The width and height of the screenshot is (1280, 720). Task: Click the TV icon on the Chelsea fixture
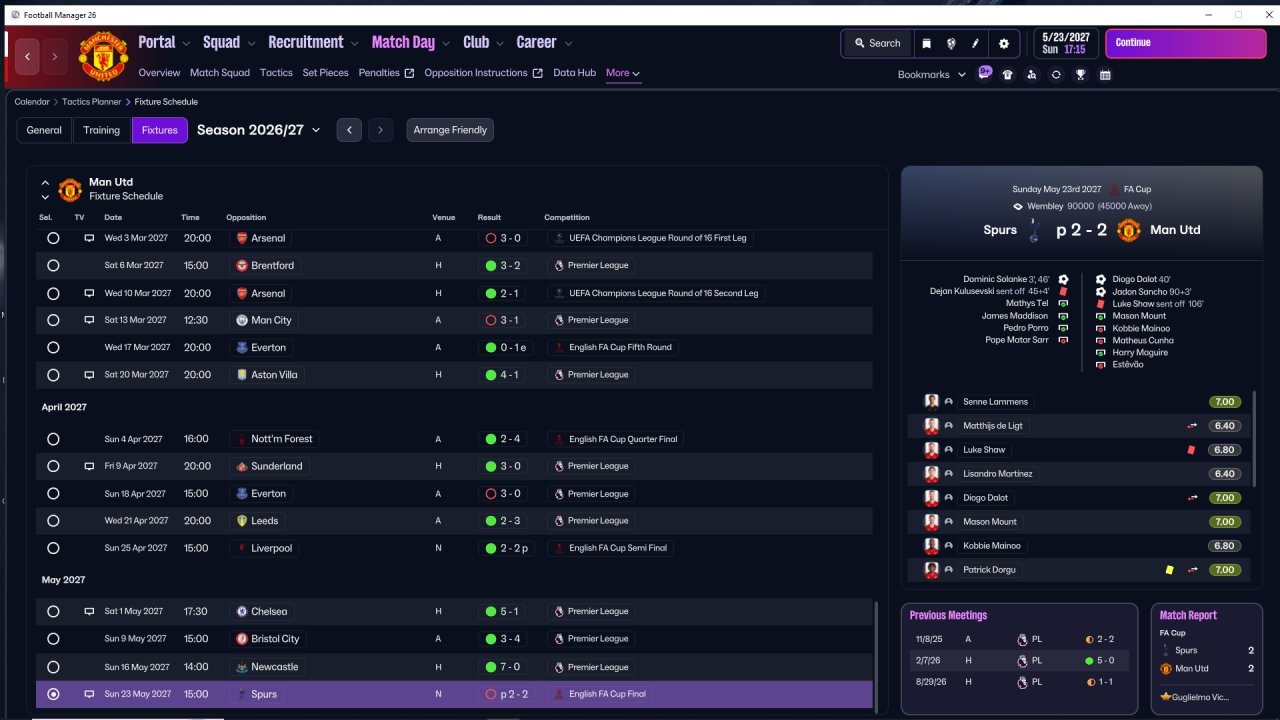89,612
